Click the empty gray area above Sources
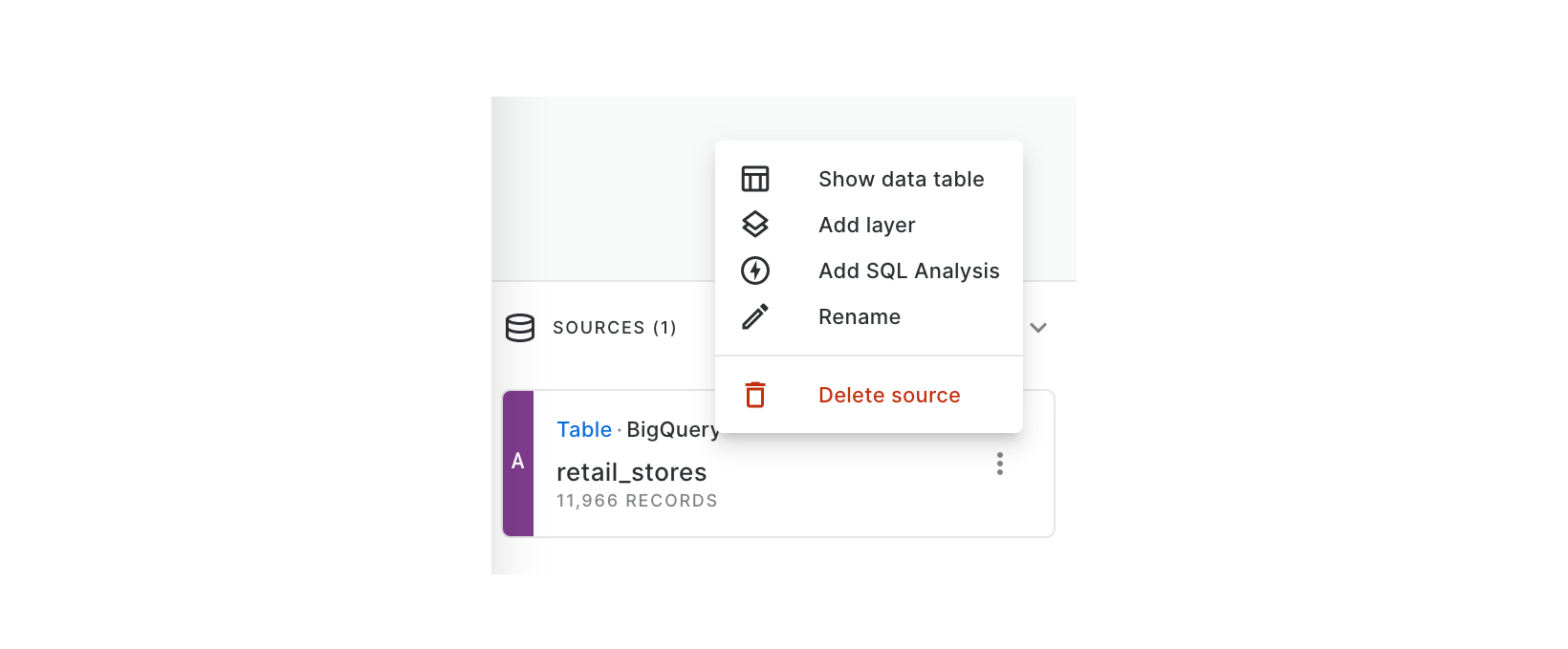Viewport: 1568px width, 649px height. pyautogui.click(x=602, y=191)
